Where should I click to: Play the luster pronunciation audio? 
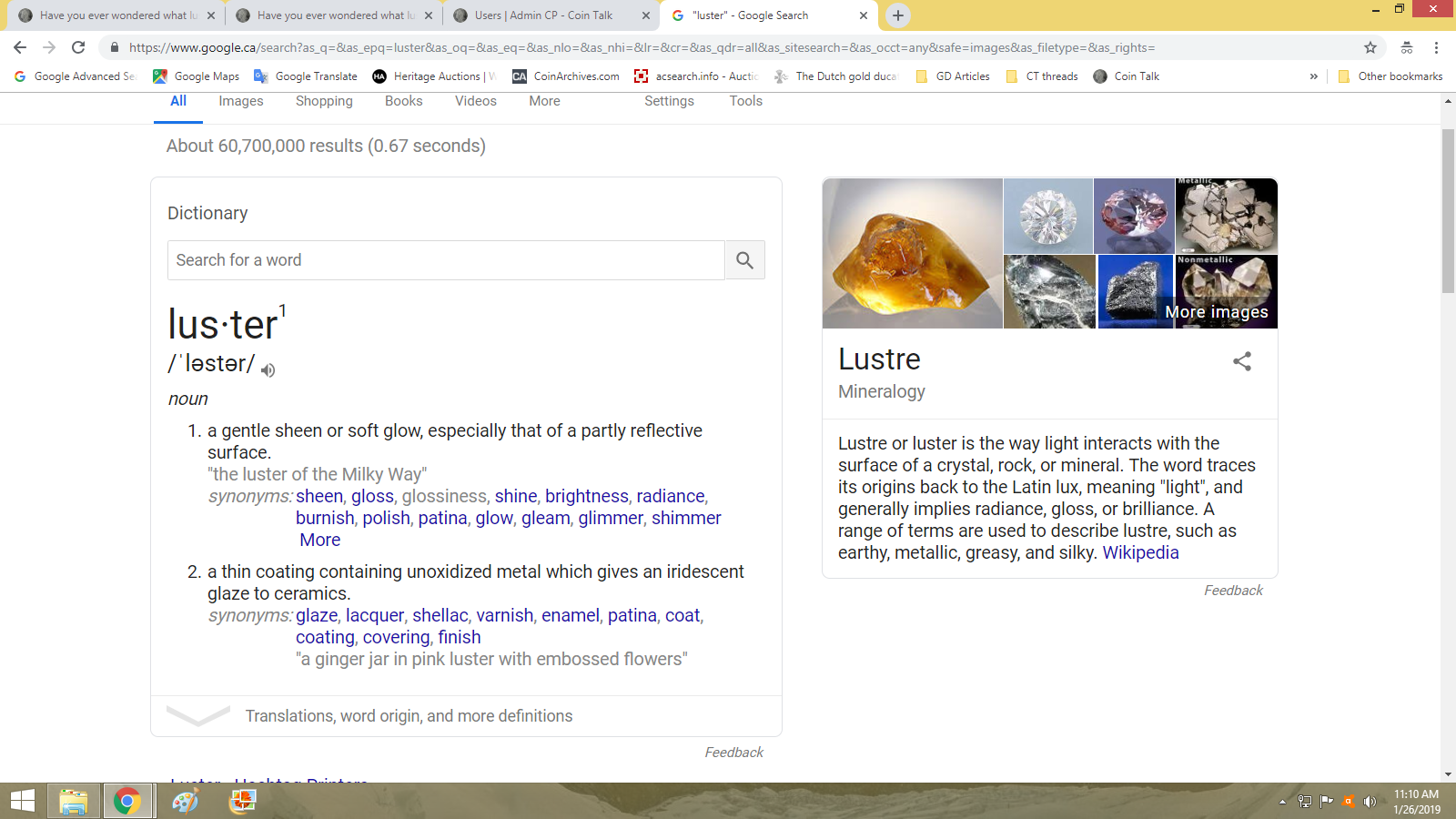(x=268, y=369)
